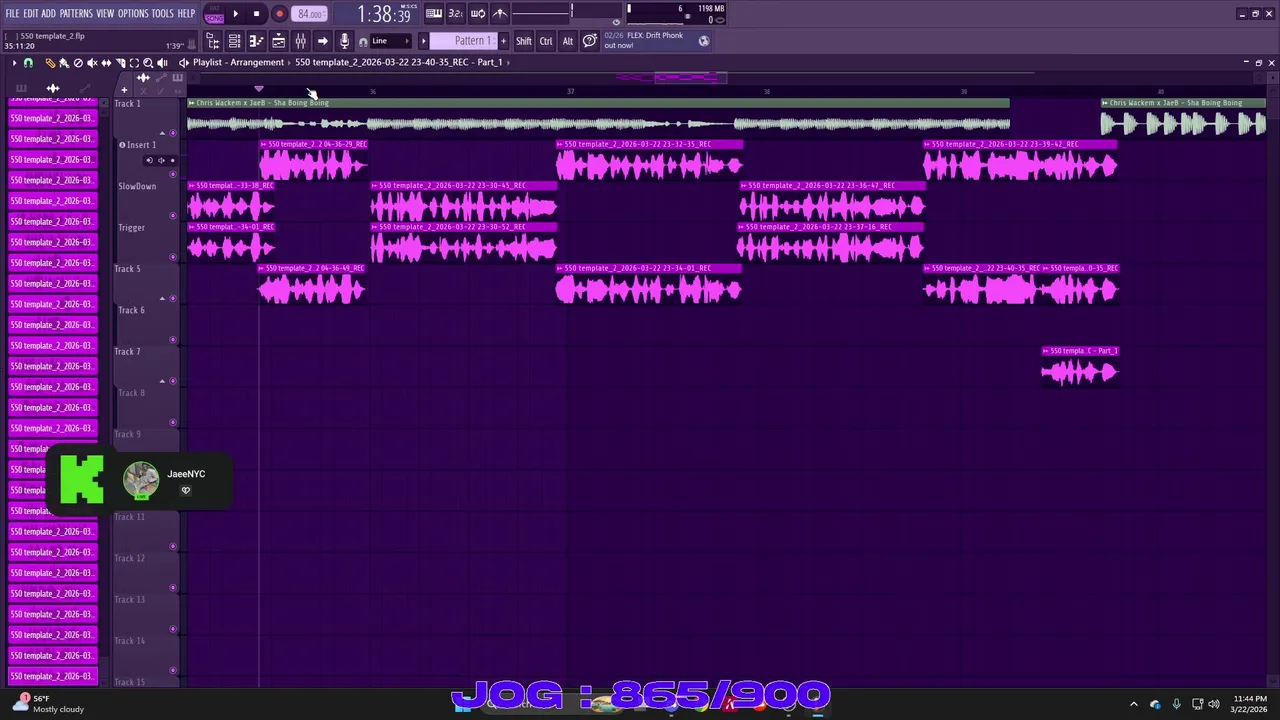Open clip menu of 23-30-45_REC clip

pyautogui.click(x=375, y=185)
